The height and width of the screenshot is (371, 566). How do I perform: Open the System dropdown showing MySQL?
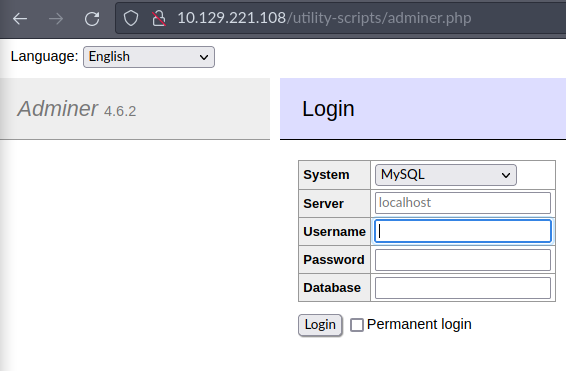(446, 175)
